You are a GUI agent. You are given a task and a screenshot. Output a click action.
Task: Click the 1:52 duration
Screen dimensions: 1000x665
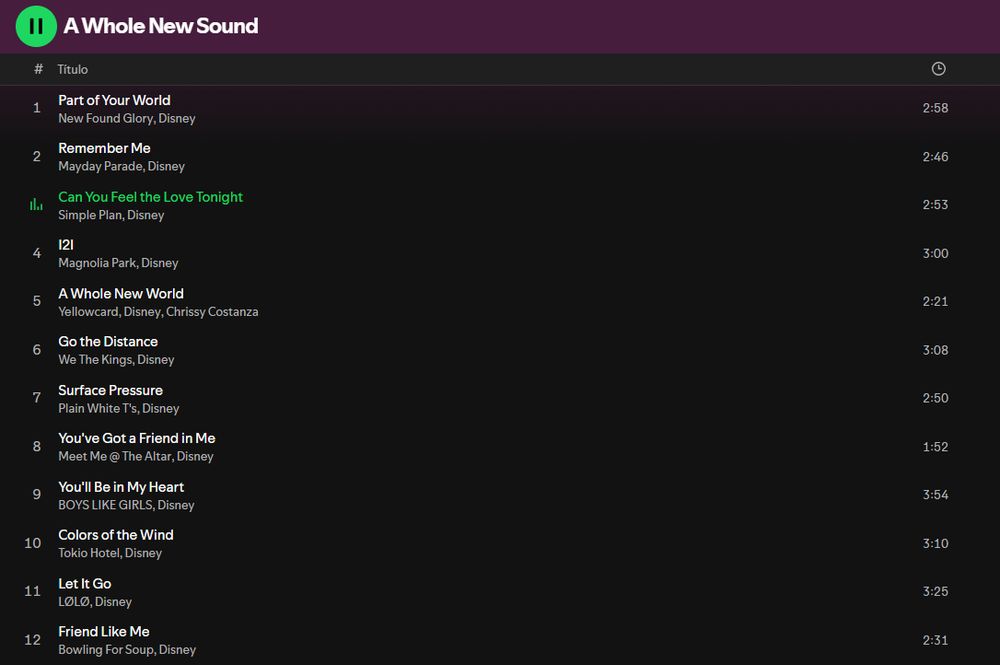pos(935,446)
